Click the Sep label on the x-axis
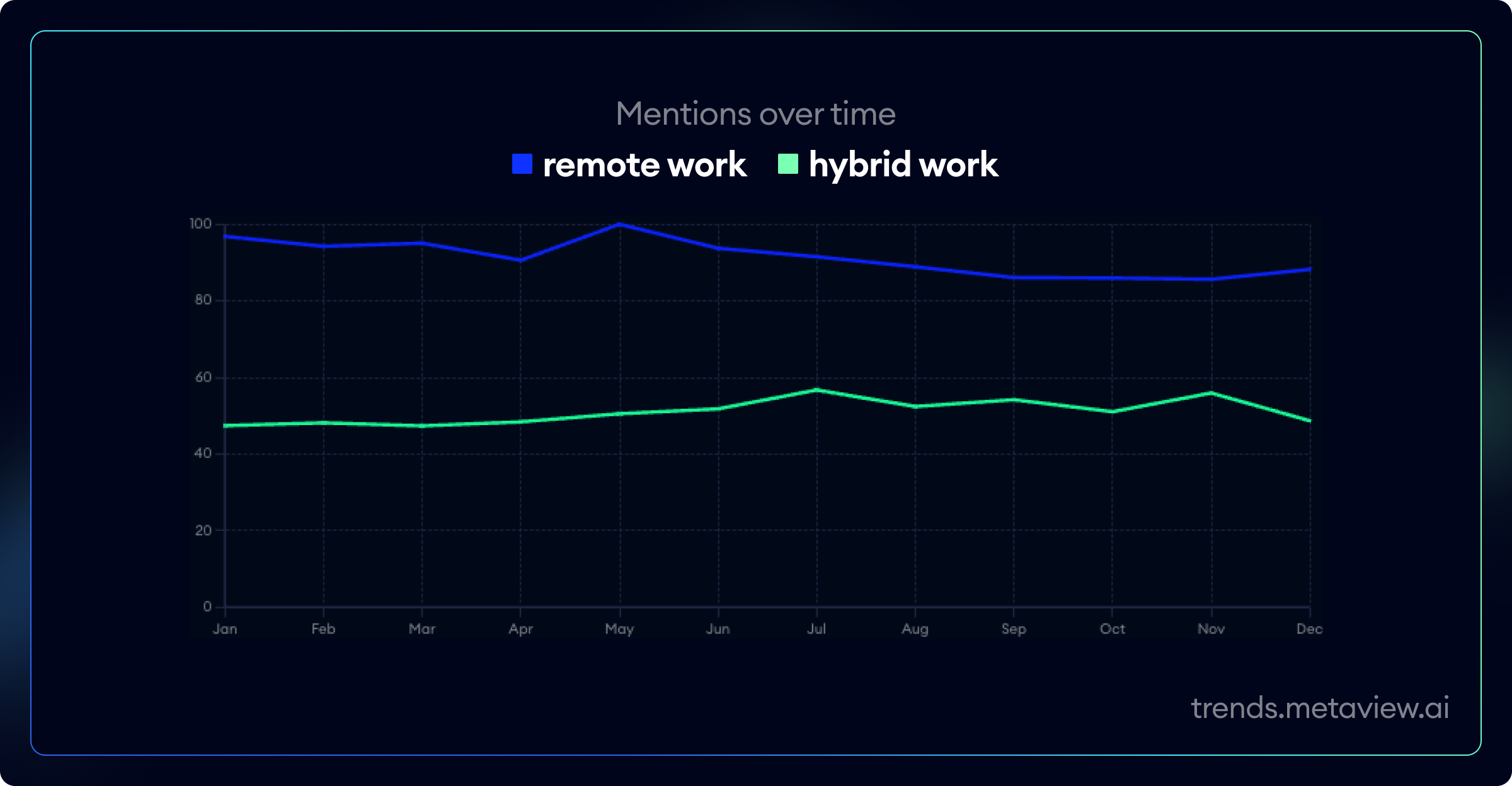The height and width of the screenshot is (786, 1512). (1014, 629)
